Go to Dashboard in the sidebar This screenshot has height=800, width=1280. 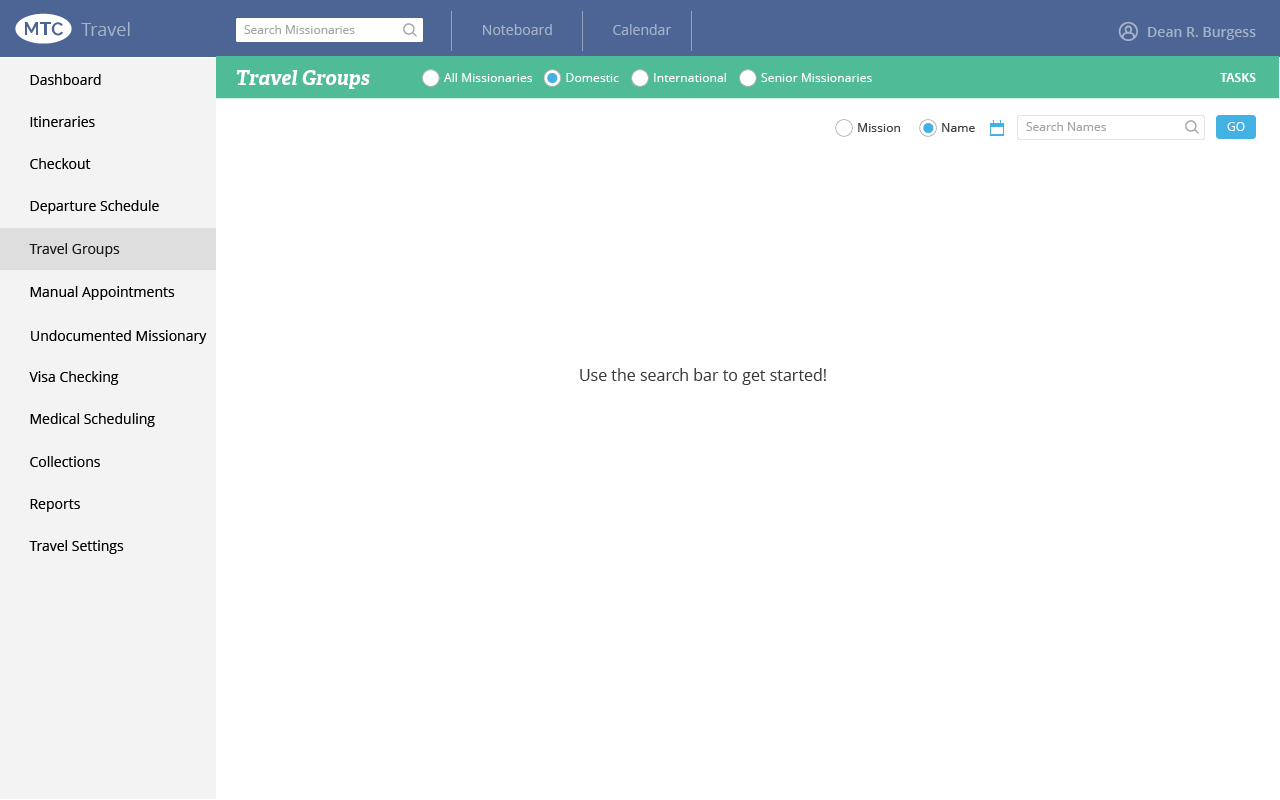click(x=66, y=80)
